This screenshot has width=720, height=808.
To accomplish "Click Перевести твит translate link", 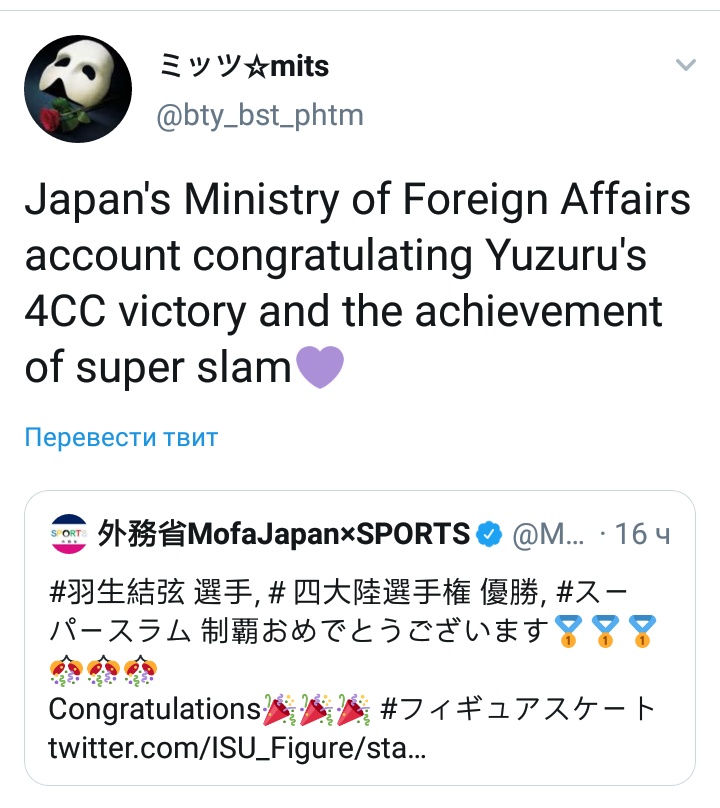I will pos(122,437).
